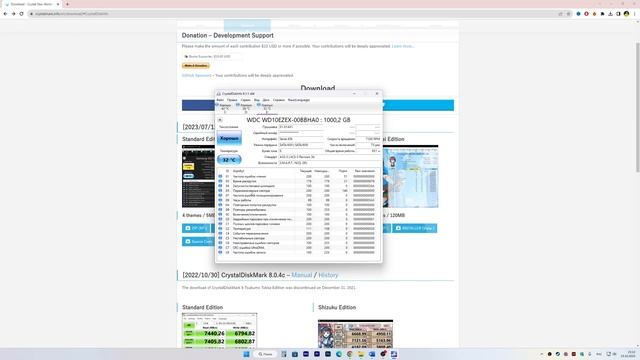Click the Прошивка firmware value field
This screenshot has width=640, height=360.
300,127
